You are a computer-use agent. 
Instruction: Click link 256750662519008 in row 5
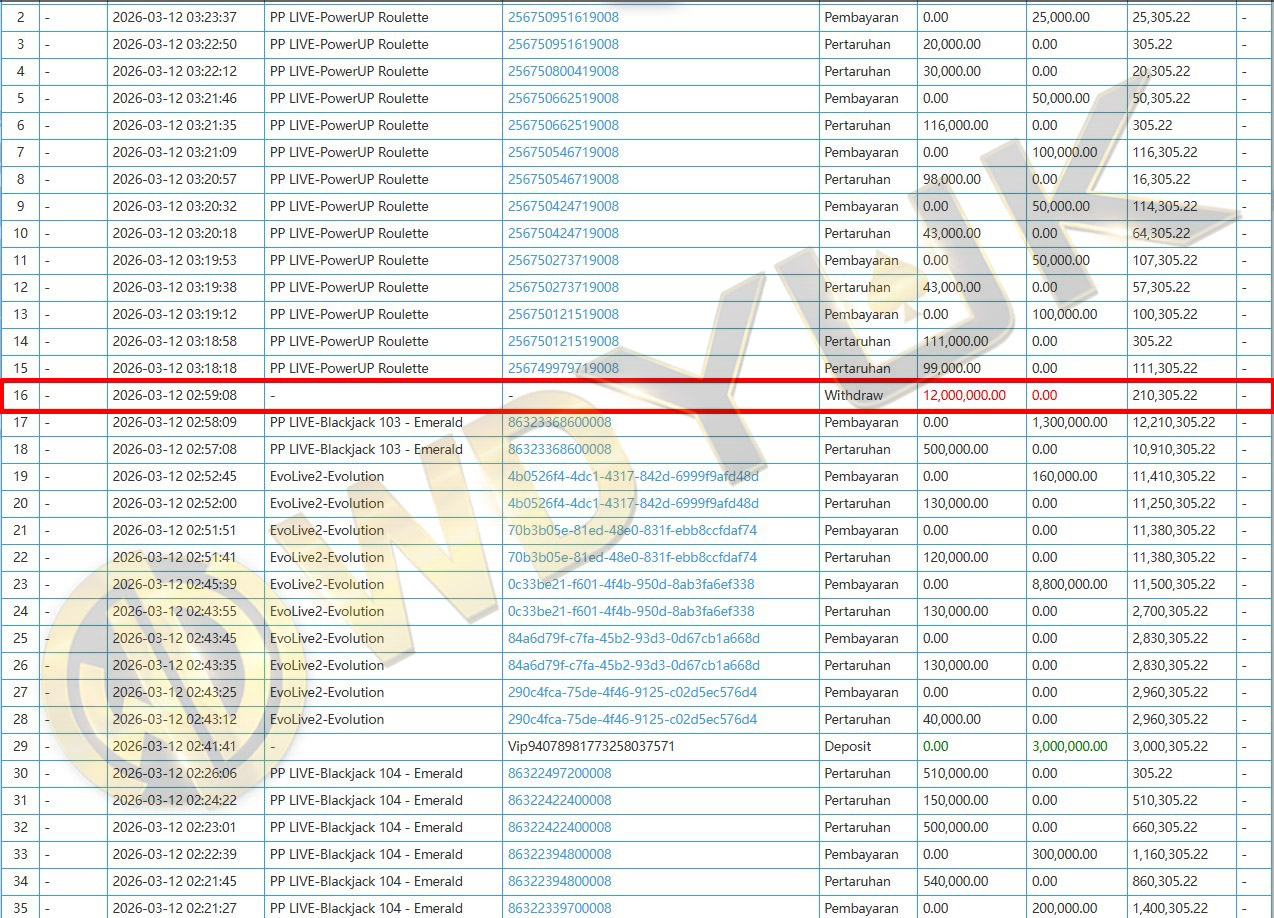(563, 98)
